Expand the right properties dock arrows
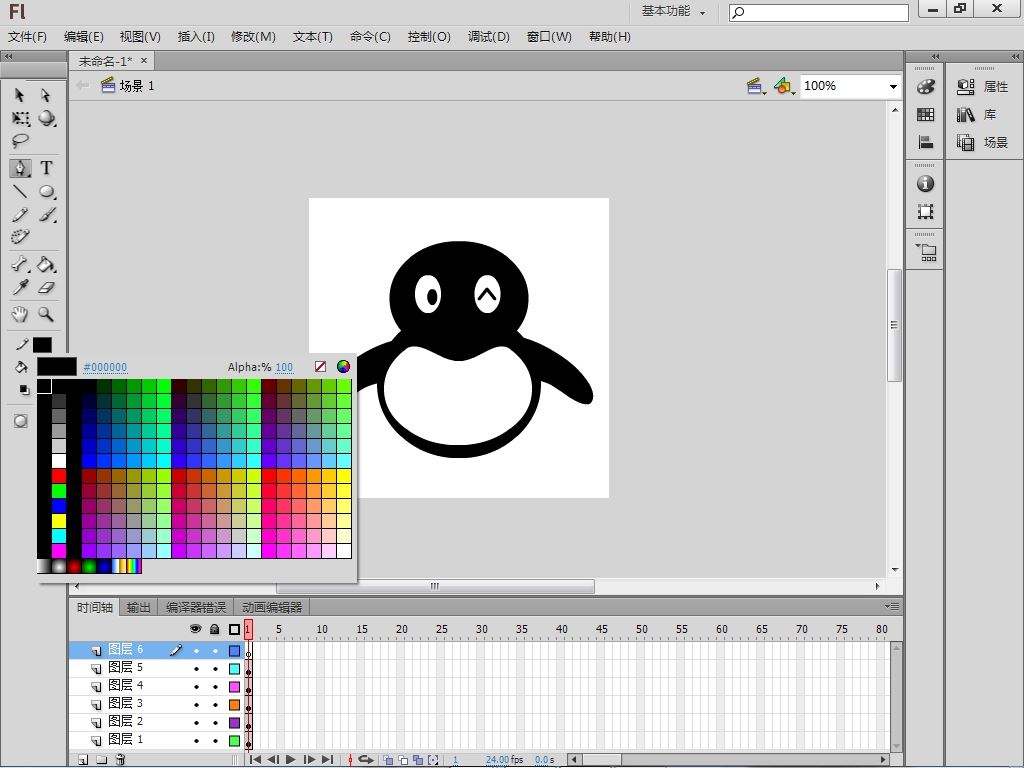The image size is (1024, 768). click(1016, 56)
